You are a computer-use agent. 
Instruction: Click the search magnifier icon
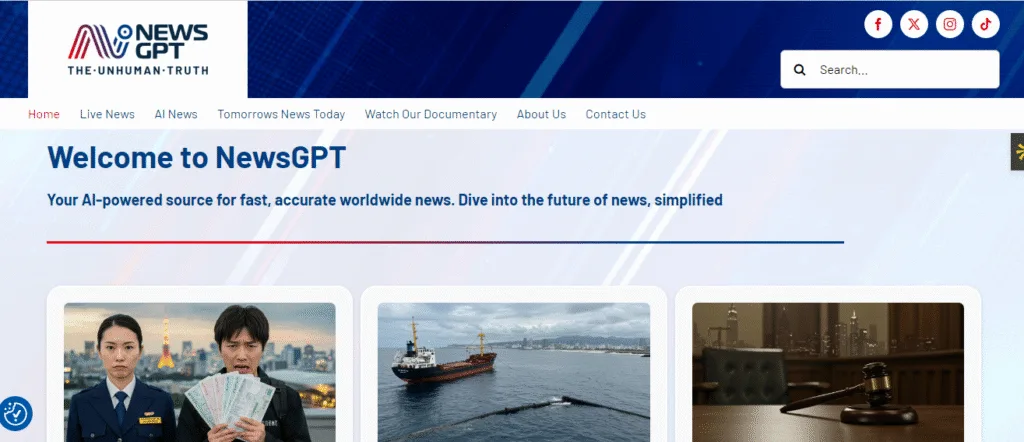799,69
